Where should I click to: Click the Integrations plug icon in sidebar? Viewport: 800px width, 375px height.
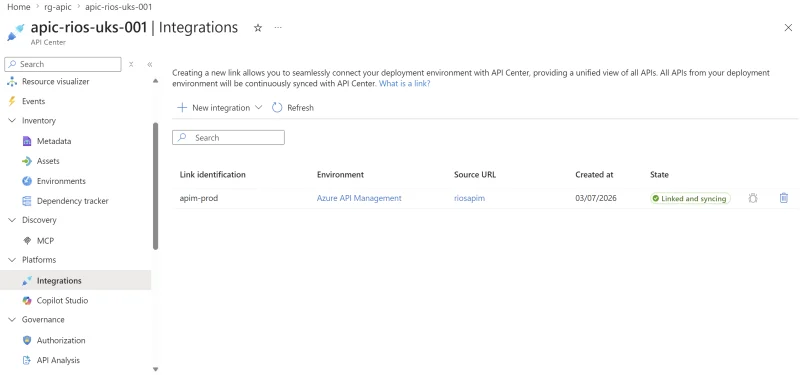point(27,281)
